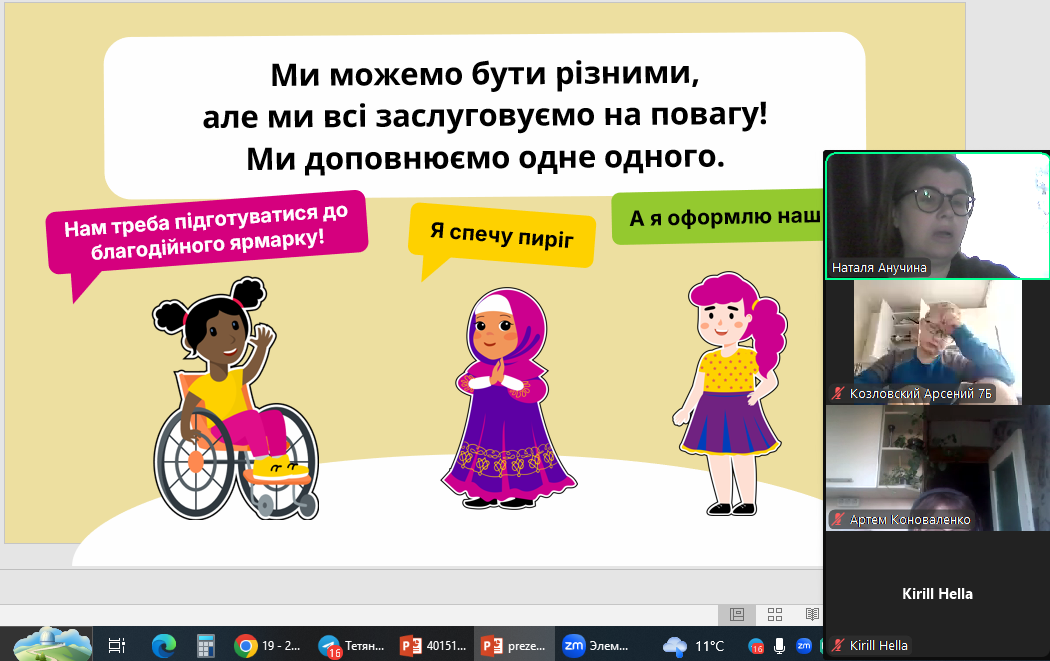Click muted mic icon for Козловский Арсений
1050x661 pixels.
coord(838,393)
